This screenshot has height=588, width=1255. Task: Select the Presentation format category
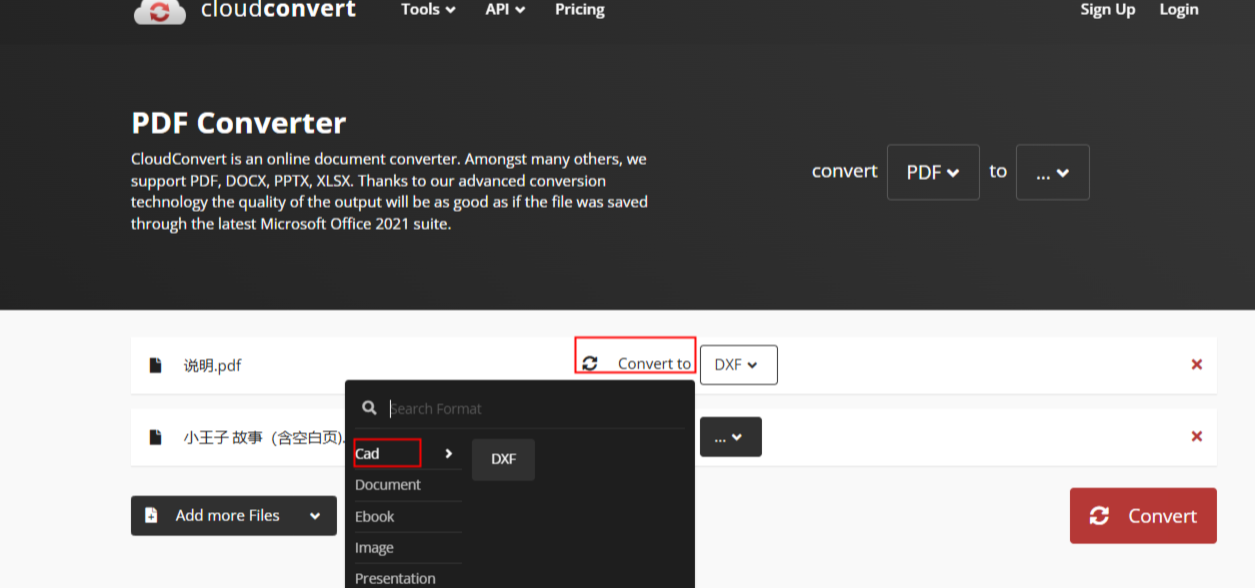[395, 579]
